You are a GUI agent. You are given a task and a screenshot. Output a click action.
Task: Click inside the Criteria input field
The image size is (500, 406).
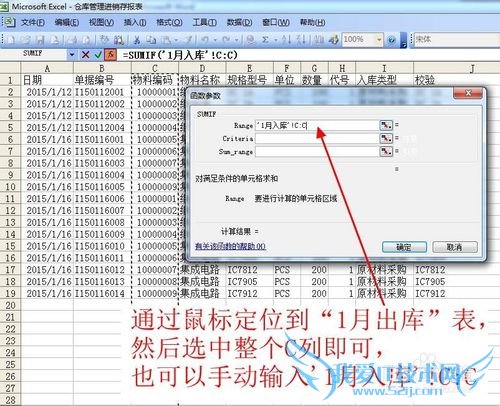pos(317,138)
